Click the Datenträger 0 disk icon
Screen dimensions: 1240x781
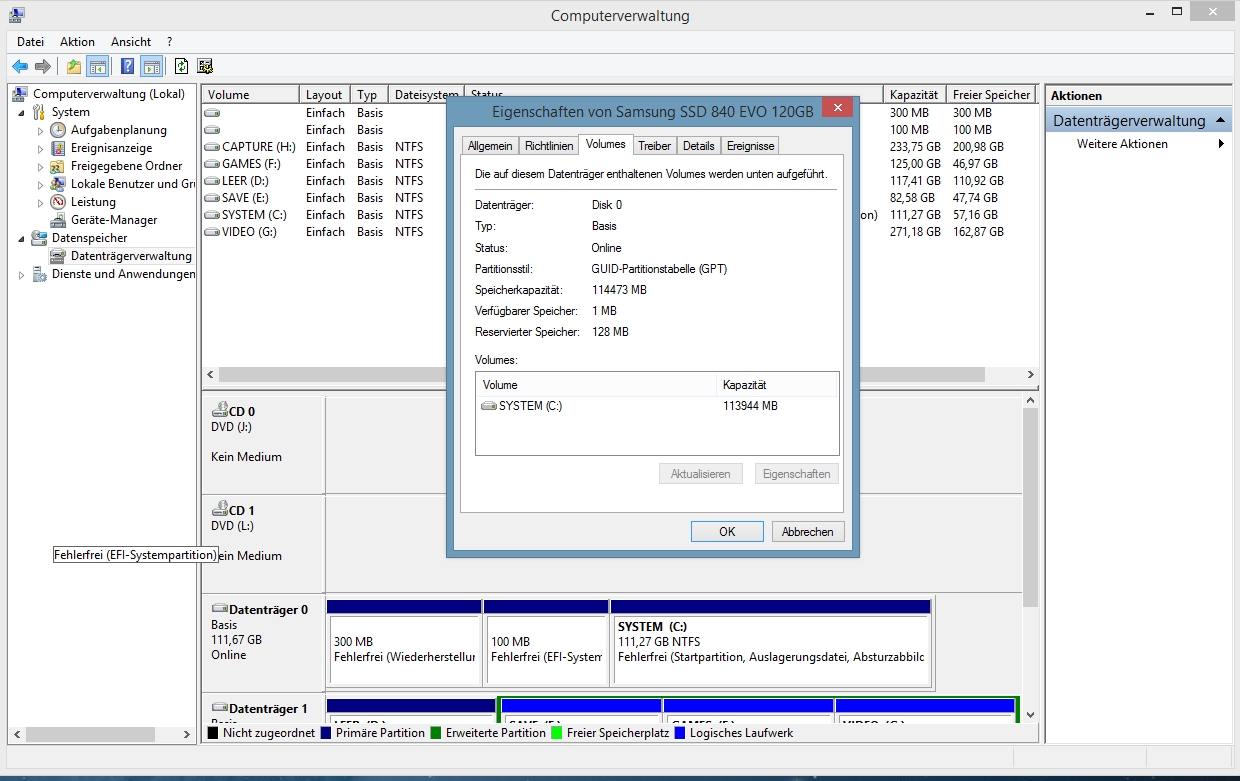tap(220, 609)
